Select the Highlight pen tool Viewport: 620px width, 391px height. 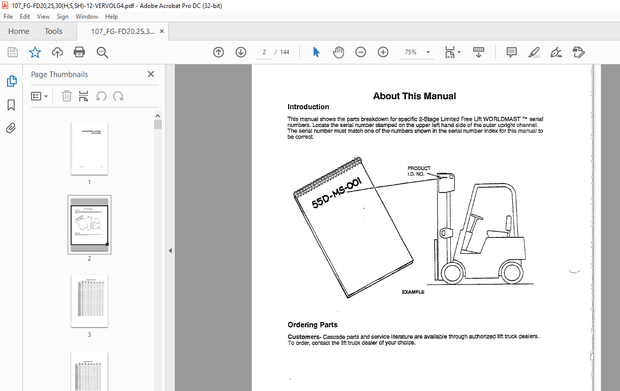coord(534,52)
